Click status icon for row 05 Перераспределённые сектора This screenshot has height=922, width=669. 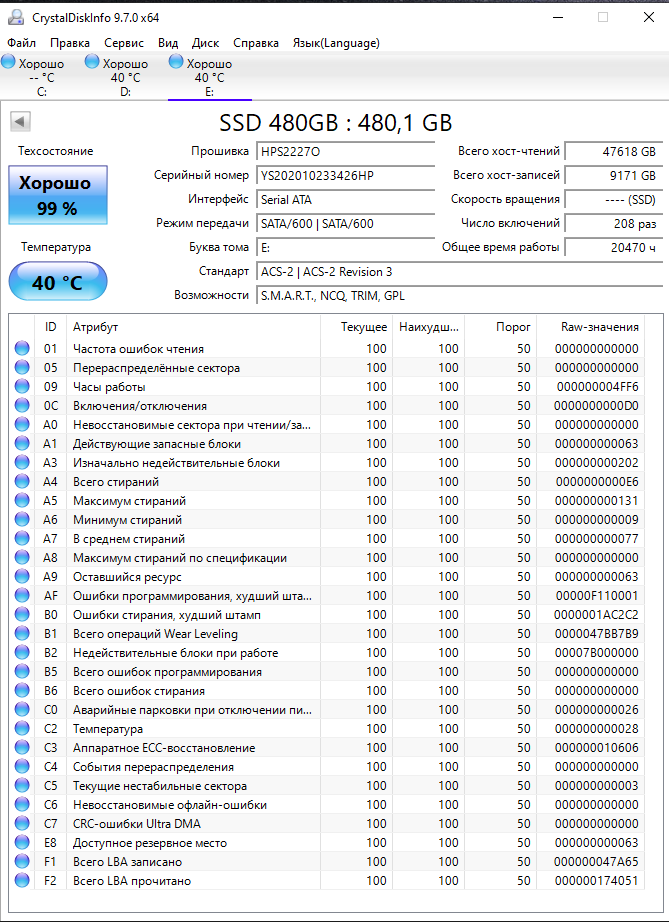pos(22,368)
